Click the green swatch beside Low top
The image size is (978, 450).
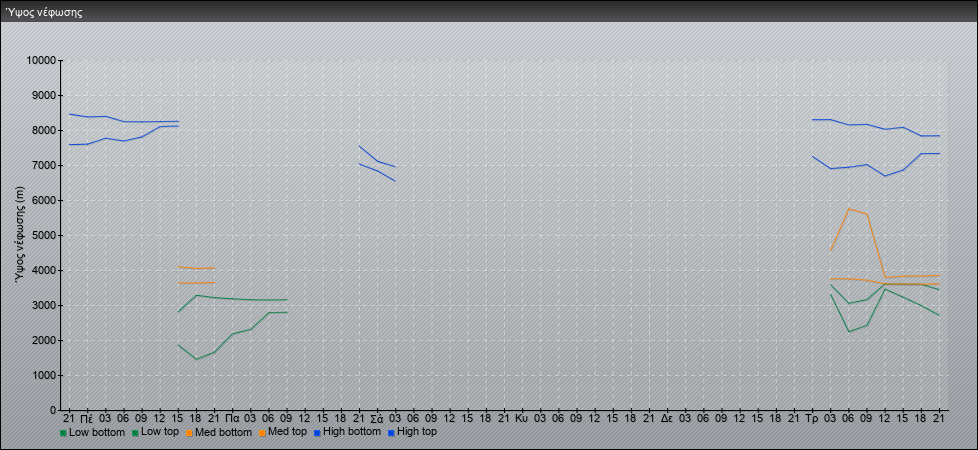coord(137,432)
